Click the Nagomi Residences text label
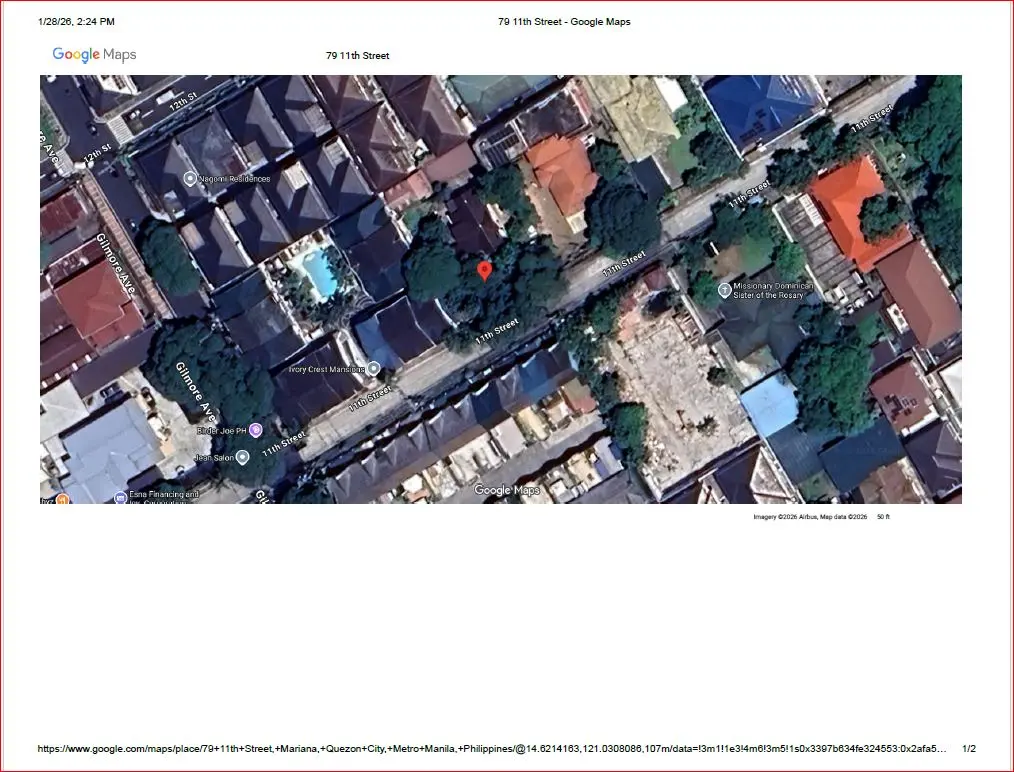The image size is (1014, 772). click(x=236, y=179)
